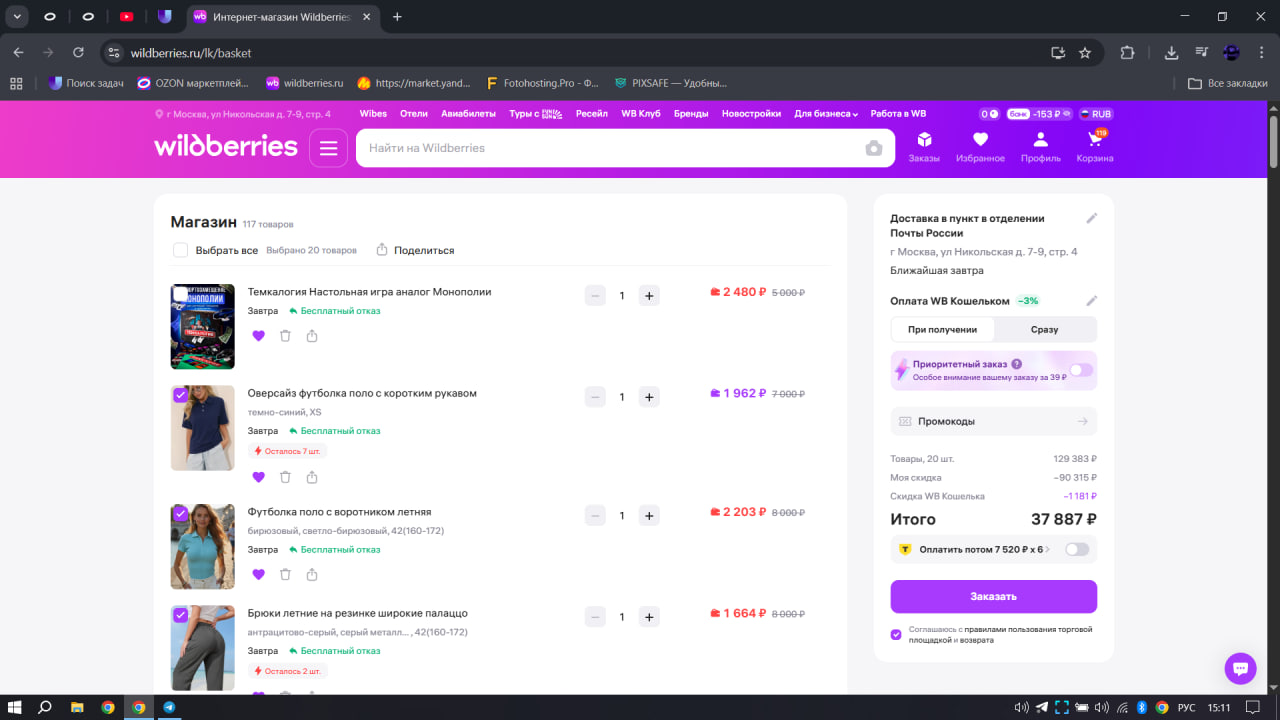Share icon for Оверсайз футболка поло
1280x720 pixels.
click(312, 477)
